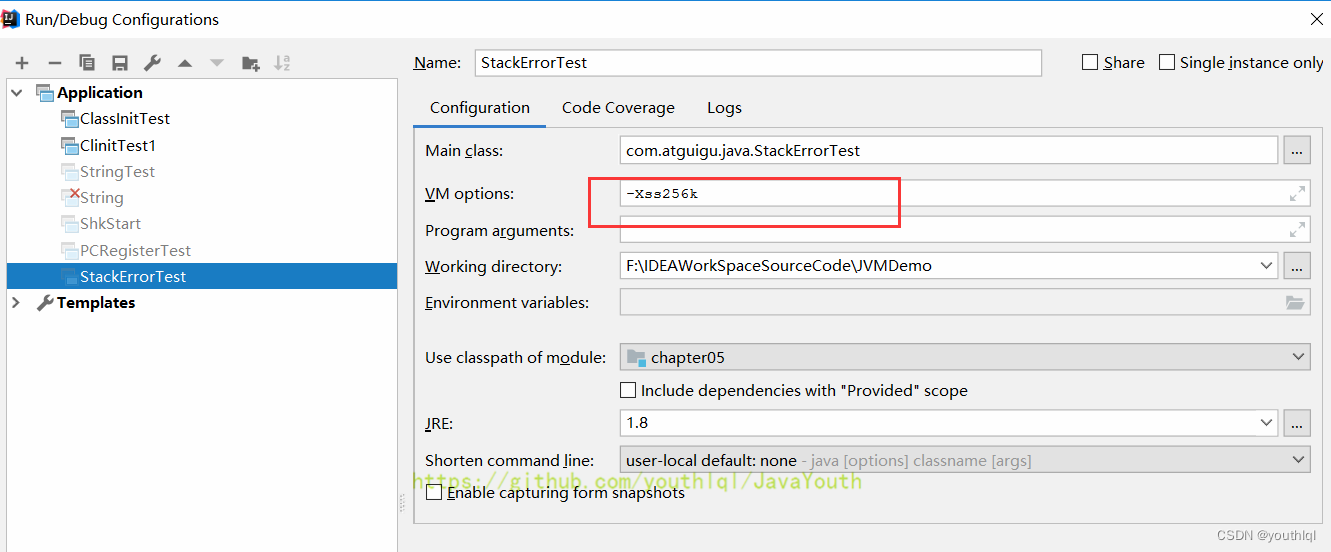
Task: Click the Environment variables field
Action: click(965, 302)
